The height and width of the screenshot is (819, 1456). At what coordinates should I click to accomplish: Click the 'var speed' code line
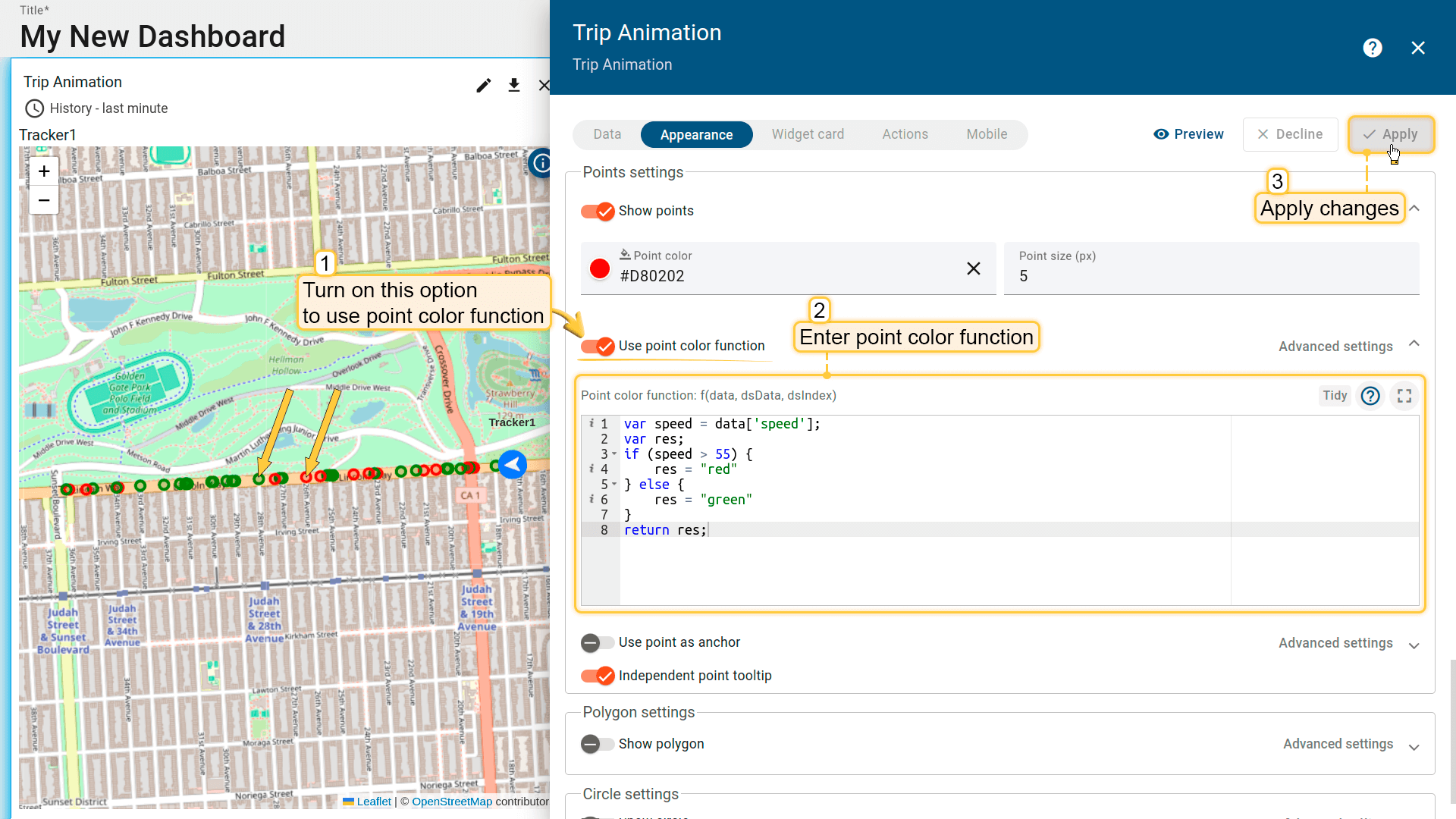coord(722,424)
